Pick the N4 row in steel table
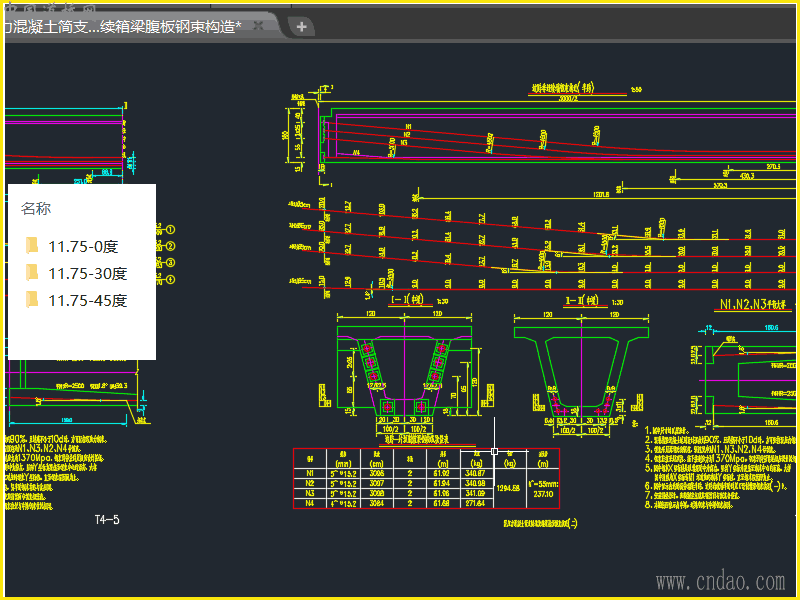Viewport: 800px width, 600px height. pos(310,503)
